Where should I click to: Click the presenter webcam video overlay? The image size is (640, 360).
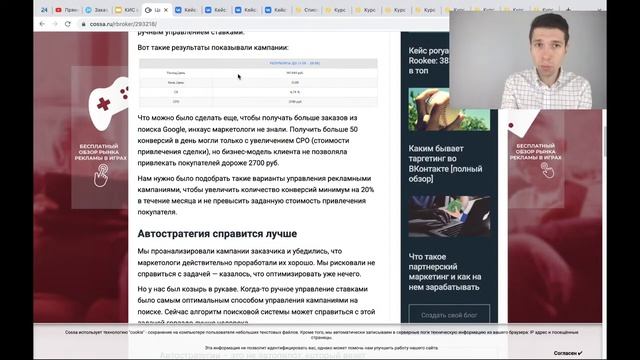coord(528,60)
